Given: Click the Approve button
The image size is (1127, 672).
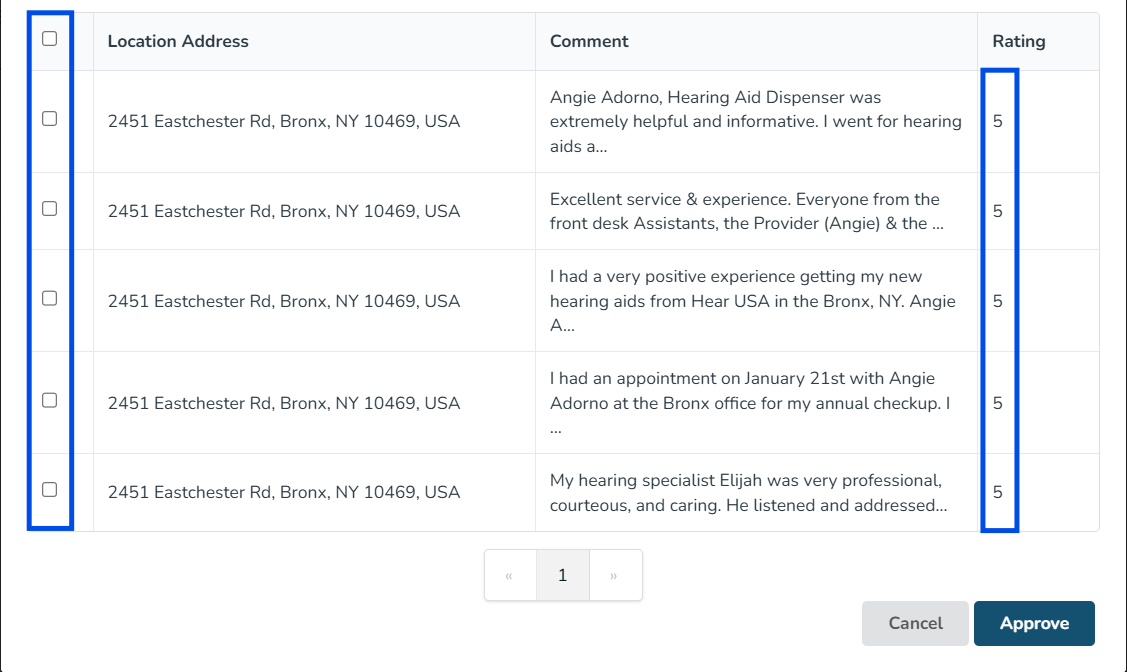Looking at the screenshot, I should click(x=1034, y=624).
